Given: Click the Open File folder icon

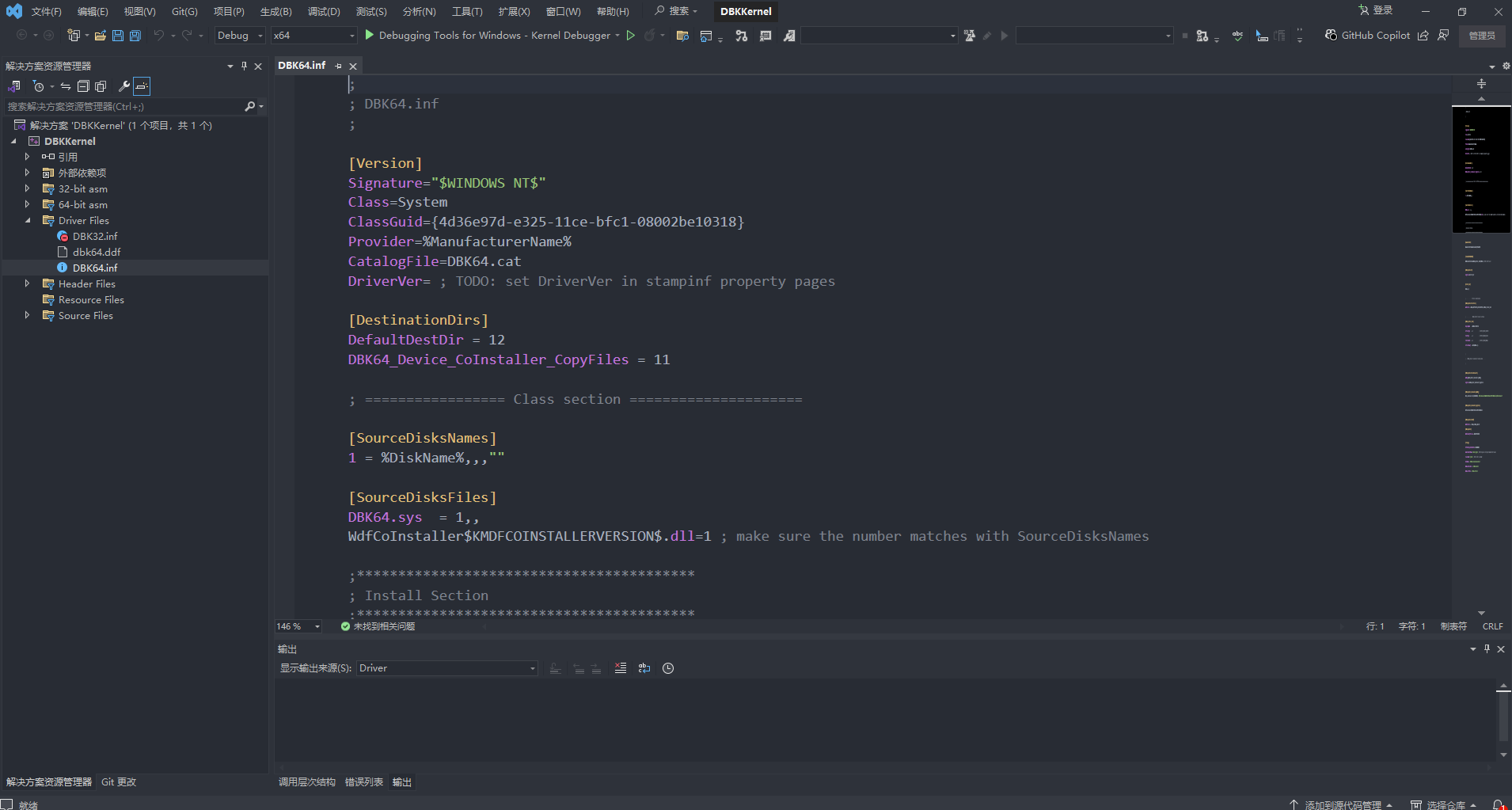Looking at the screenshot, I should pyautogui.click(x=101, y=36).
